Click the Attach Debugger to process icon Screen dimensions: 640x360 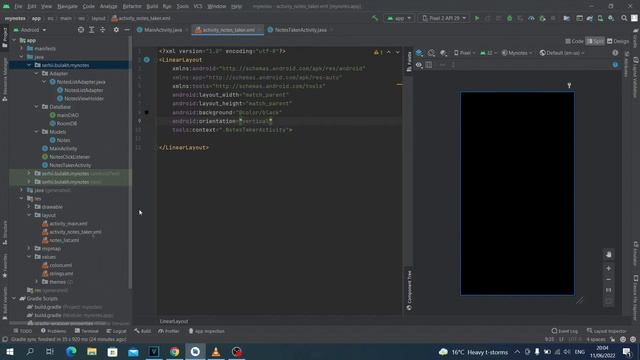[x=542, y=18]
